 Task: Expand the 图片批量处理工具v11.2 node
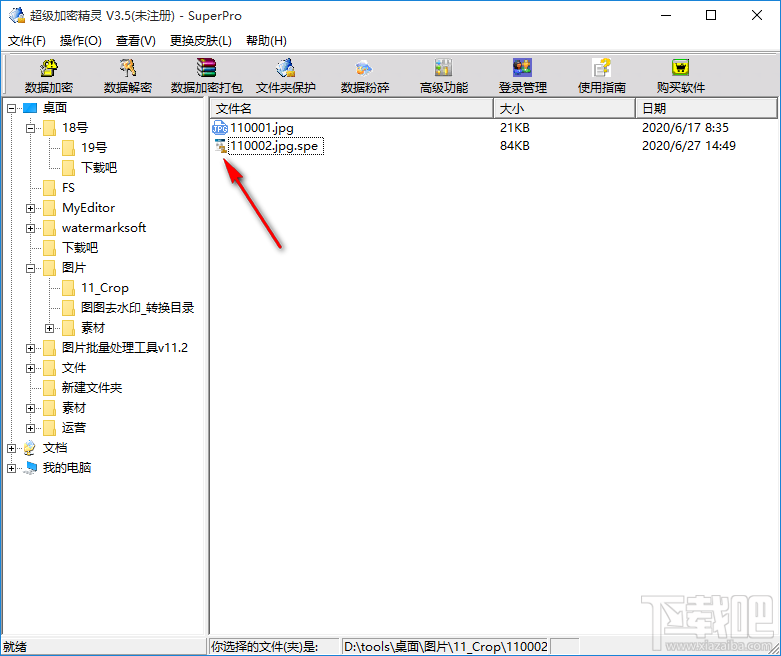[30, 348]
